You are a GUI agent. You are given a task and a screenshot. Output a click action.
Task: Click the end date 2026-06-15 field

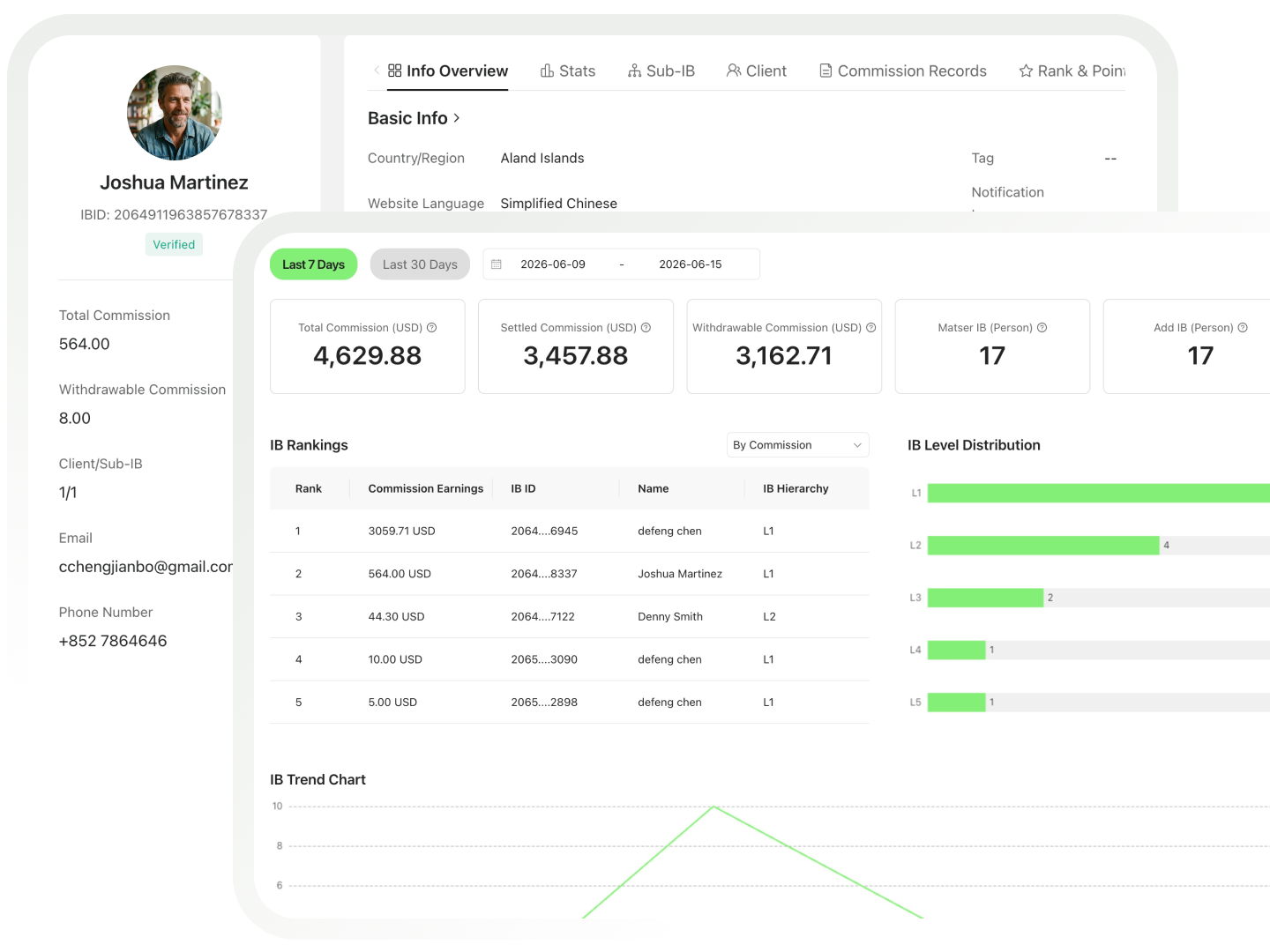(x=691, y=264)
